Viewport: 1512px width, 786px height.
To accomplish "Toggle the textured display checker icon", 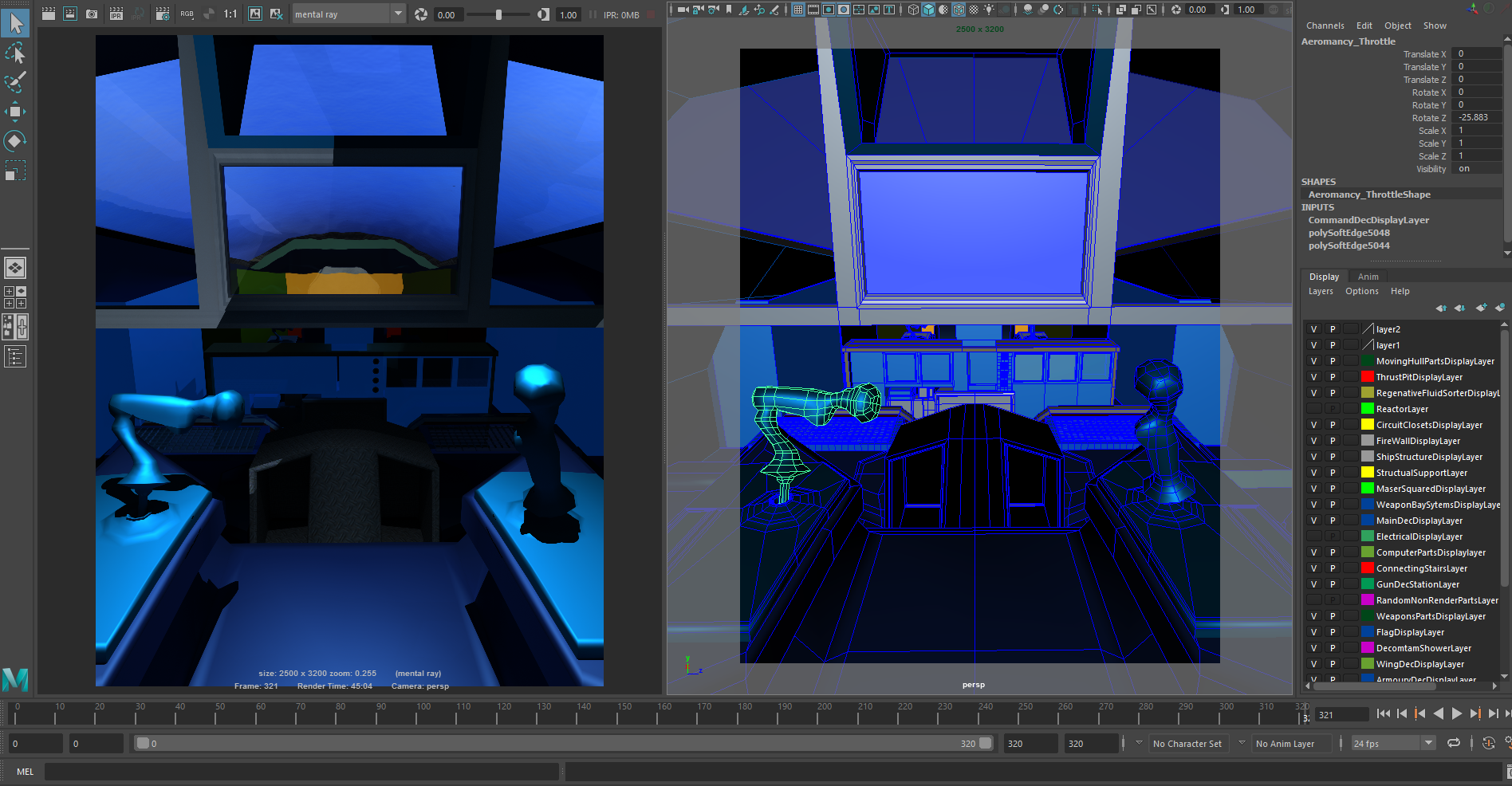I will coord(974,10).
